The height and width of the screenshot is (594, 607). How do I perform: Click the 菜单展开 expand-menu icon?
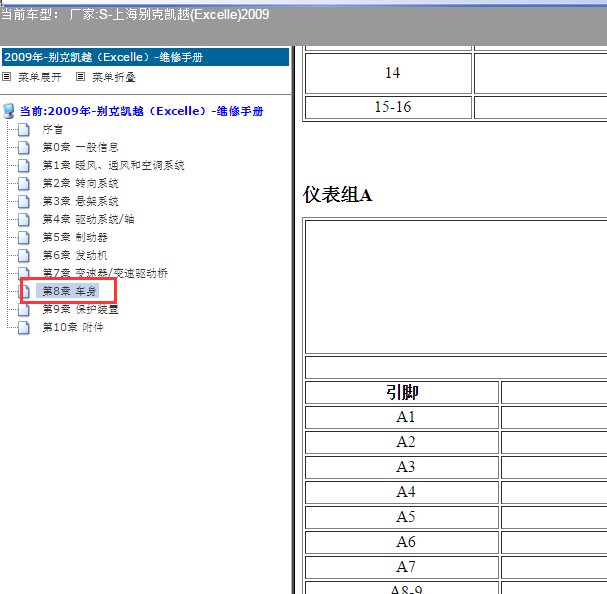[7, 77]
